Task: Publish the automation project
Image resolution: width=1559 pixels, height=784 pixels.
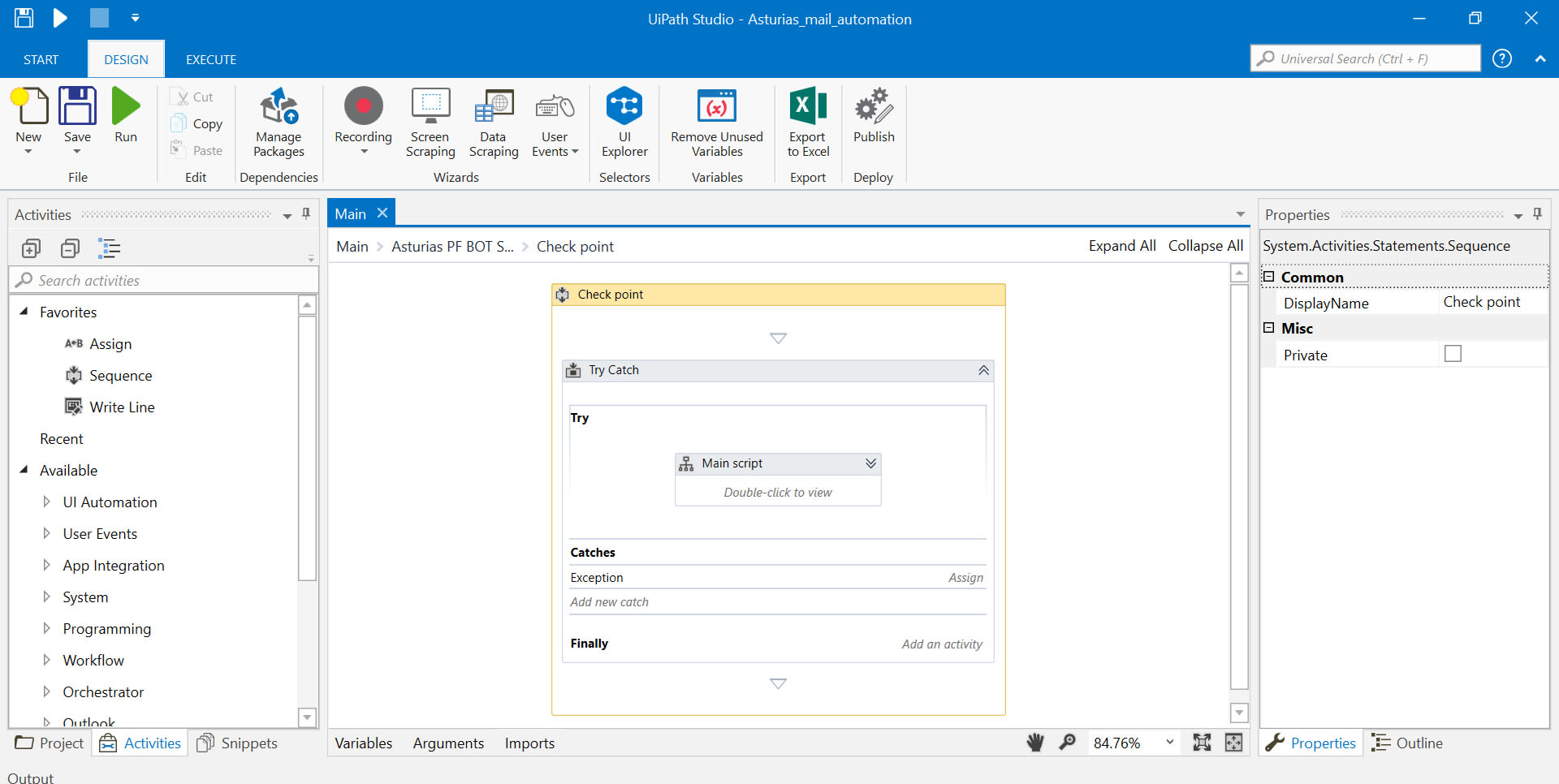Action: pos(874,115)
